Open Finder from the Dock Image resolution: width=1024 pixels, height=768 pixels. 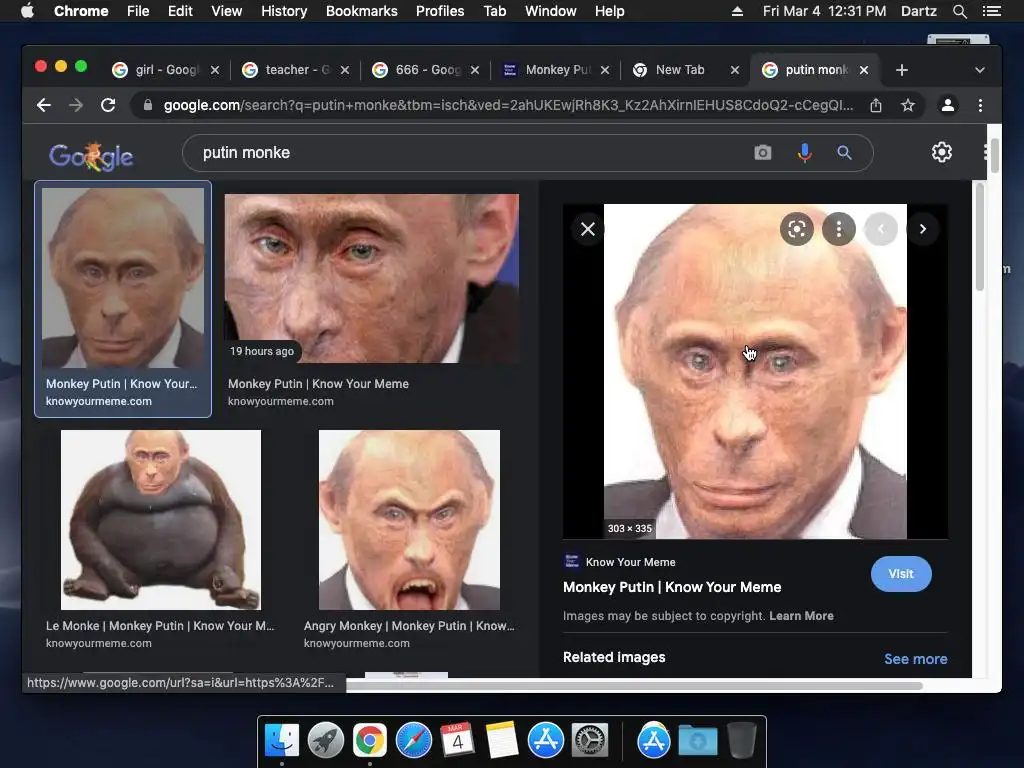(281, 741)
